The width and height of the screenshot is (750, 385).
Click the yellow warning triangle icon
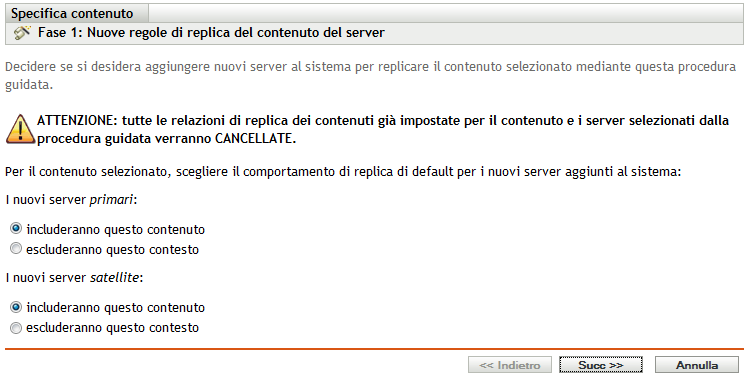pyautogui.click(x=20, y=130)
